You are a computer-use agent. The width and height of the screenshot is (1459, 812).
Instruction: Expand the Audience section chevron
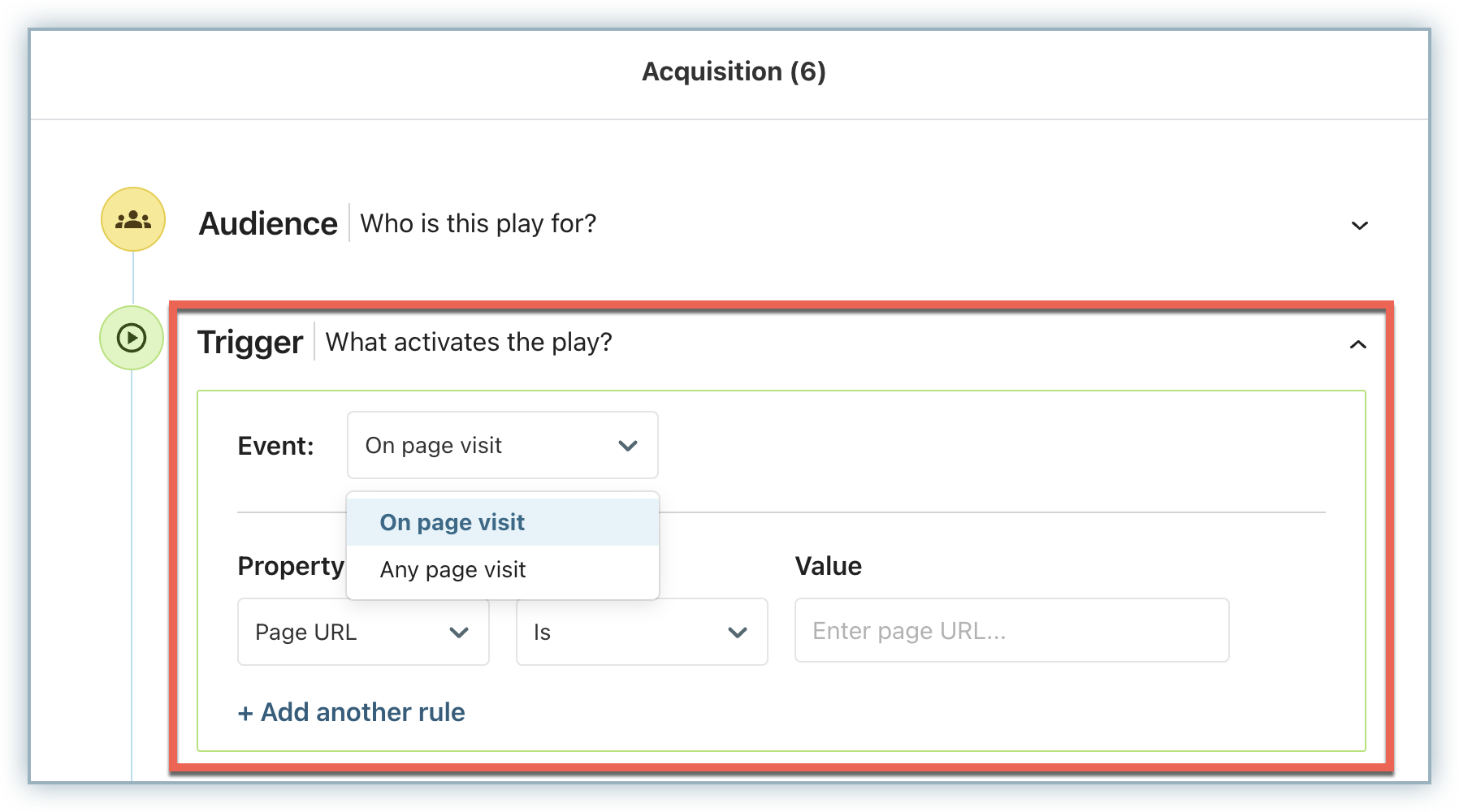point(1359,226)
